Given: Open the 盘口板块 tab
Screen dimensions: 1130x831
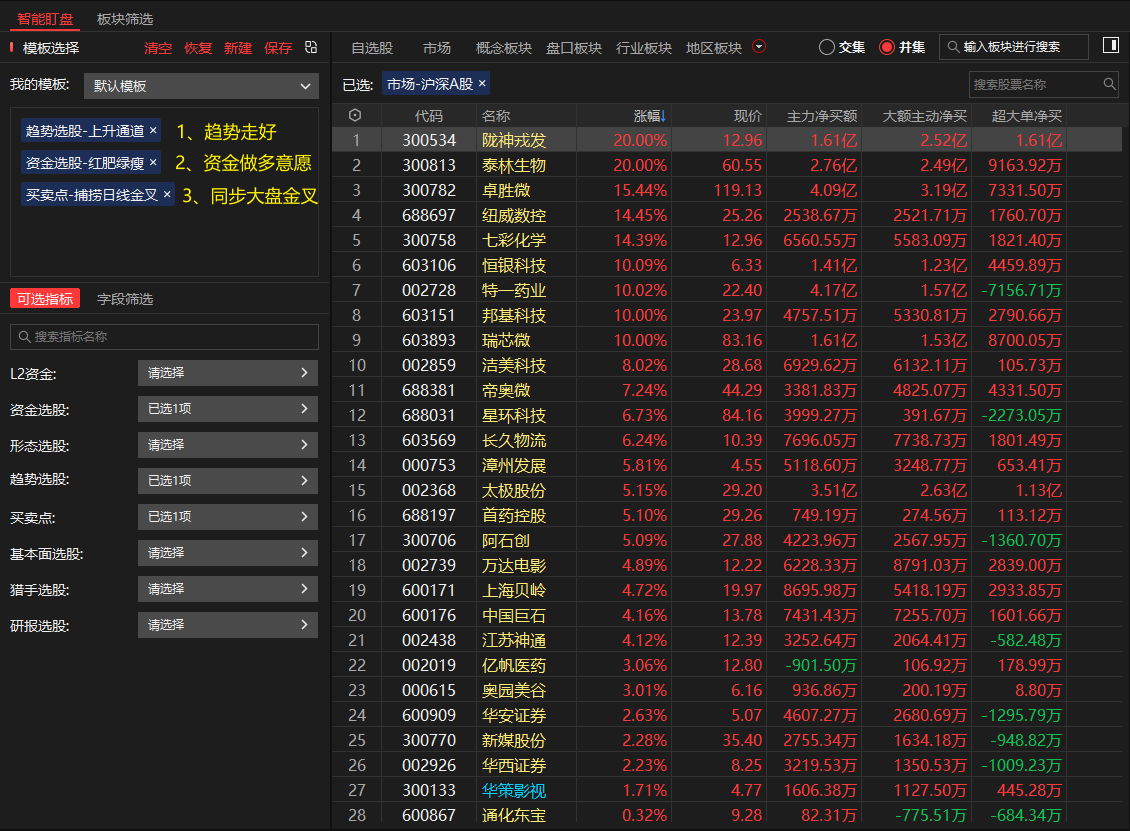Looking at the screenshot, I should pyautogui.click(x=574, y=48).
